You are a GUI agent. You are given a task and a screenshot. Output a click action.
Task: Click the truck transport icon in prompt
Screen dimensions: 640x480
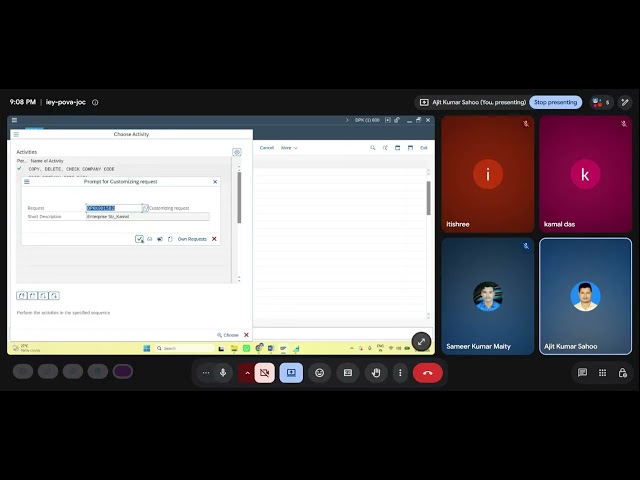point(160,239)
